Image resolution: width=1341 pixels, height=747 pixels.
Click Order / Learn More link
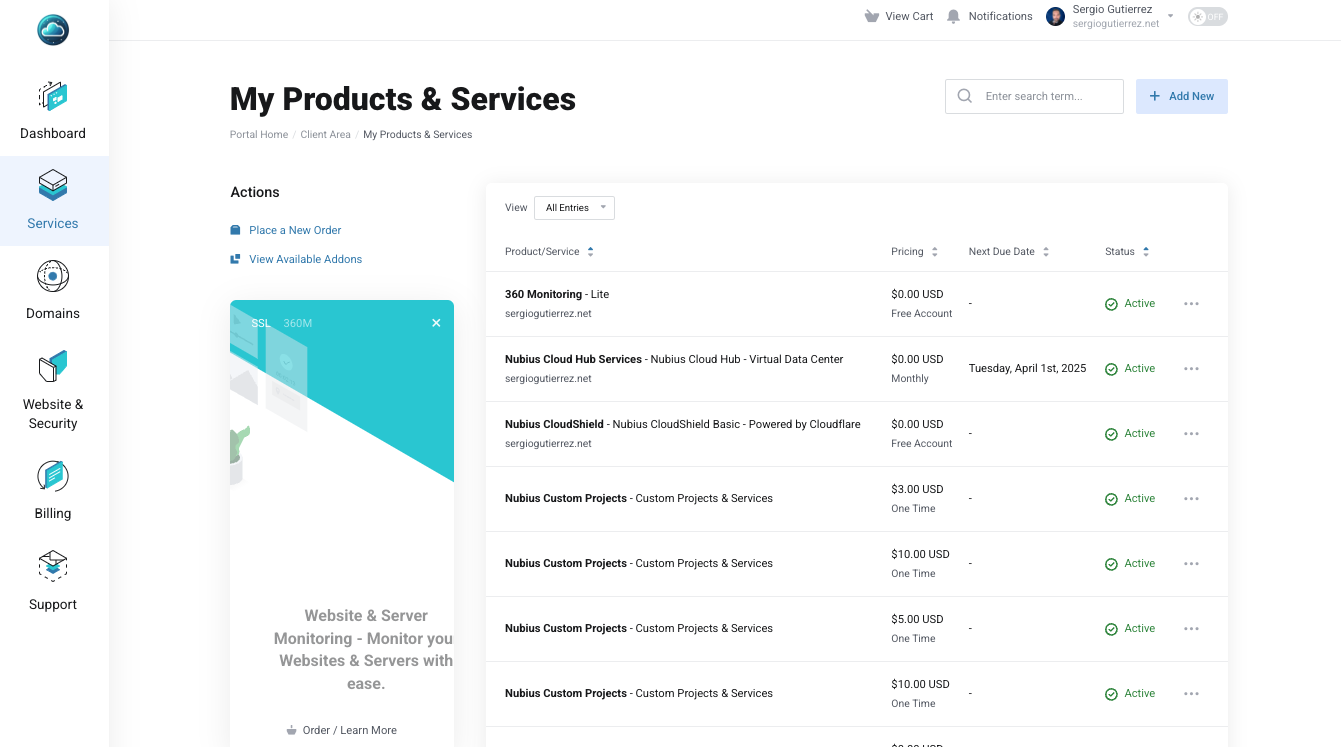[350, 730]
